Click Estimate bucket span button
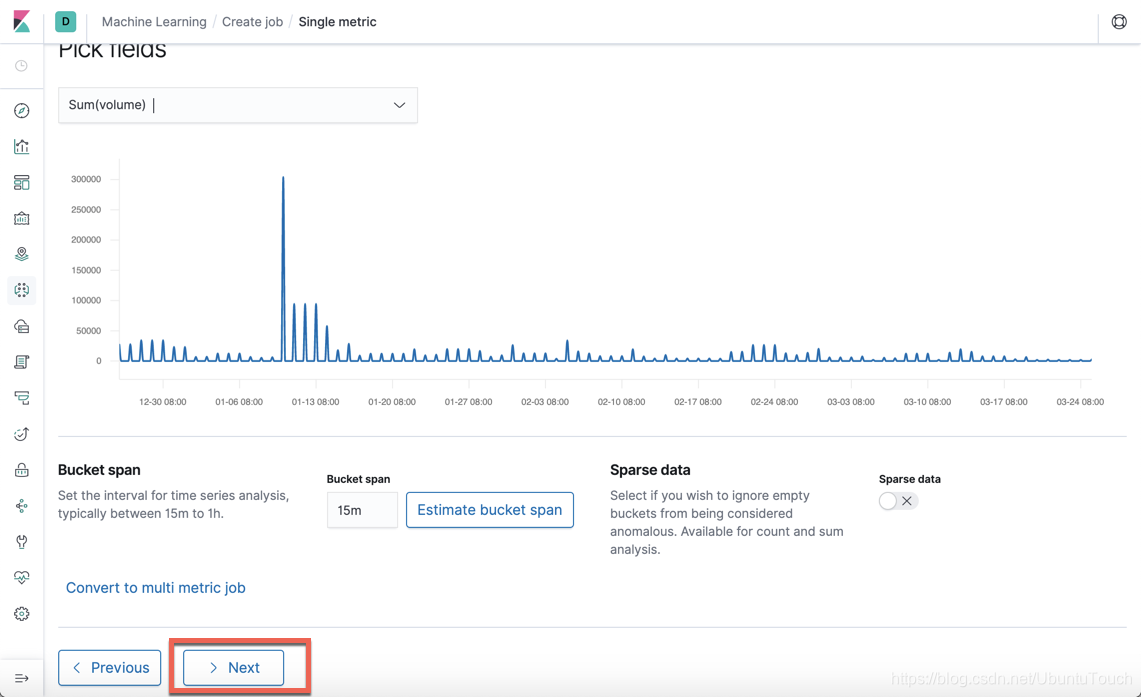1141x697 pixels. (490, 510)
